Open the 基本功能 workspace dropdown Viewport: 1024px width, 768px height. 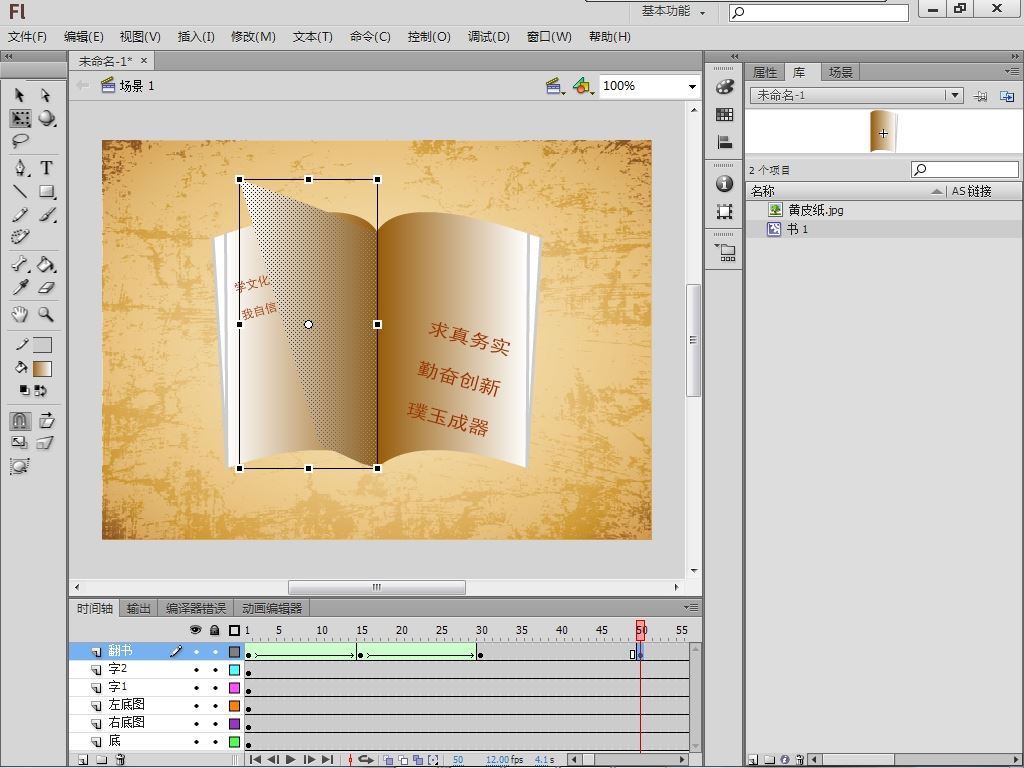pos(673,12)
